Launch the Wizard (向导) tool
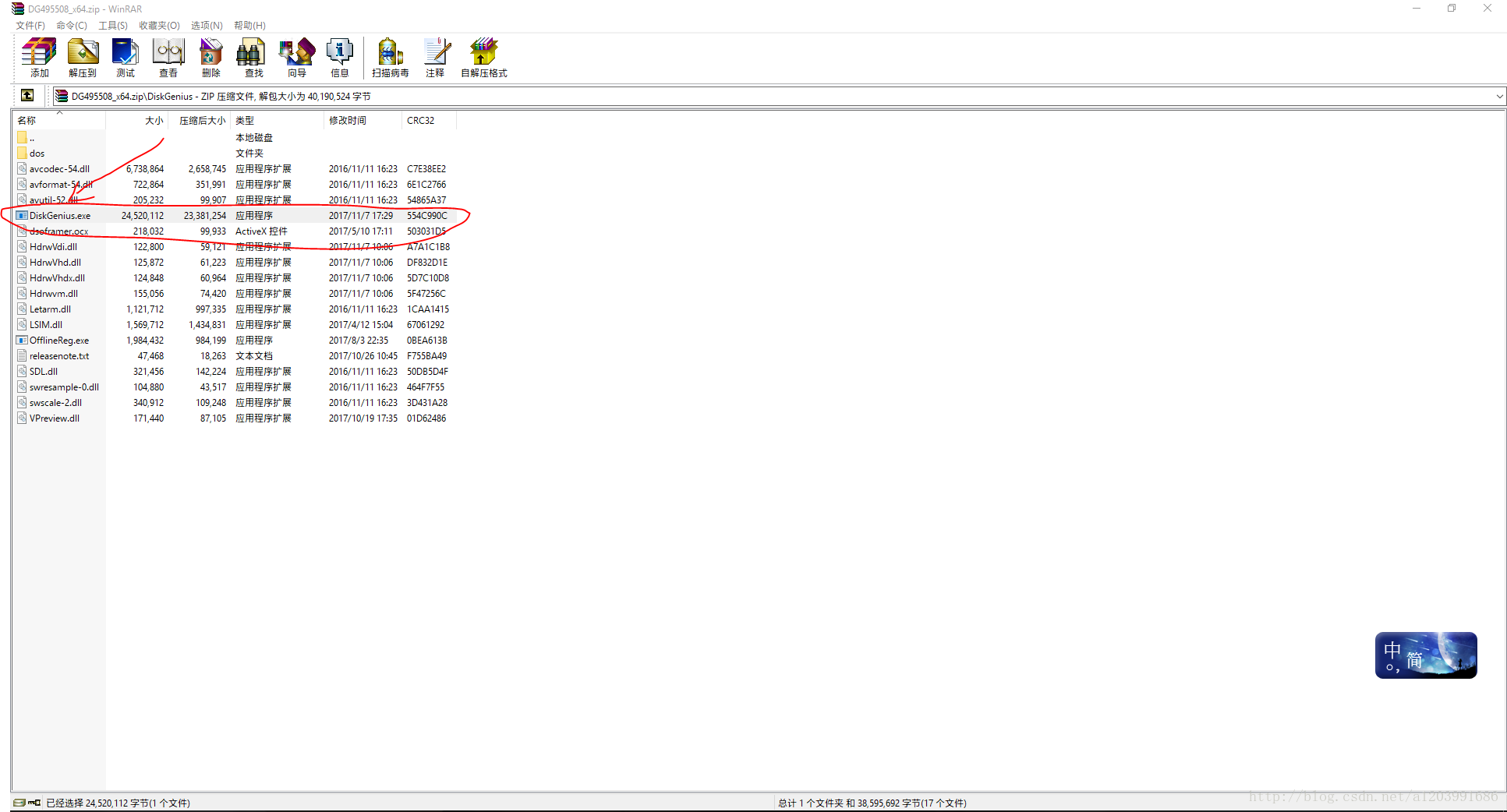This screenshot has width=1507, height=812. (x=297, y=58)
